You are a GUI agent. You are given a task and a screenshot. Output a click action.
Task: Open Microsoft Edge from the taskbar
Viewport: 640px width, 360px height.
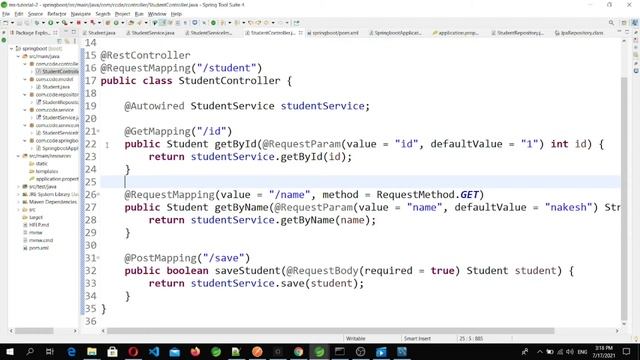coord(71,351)
